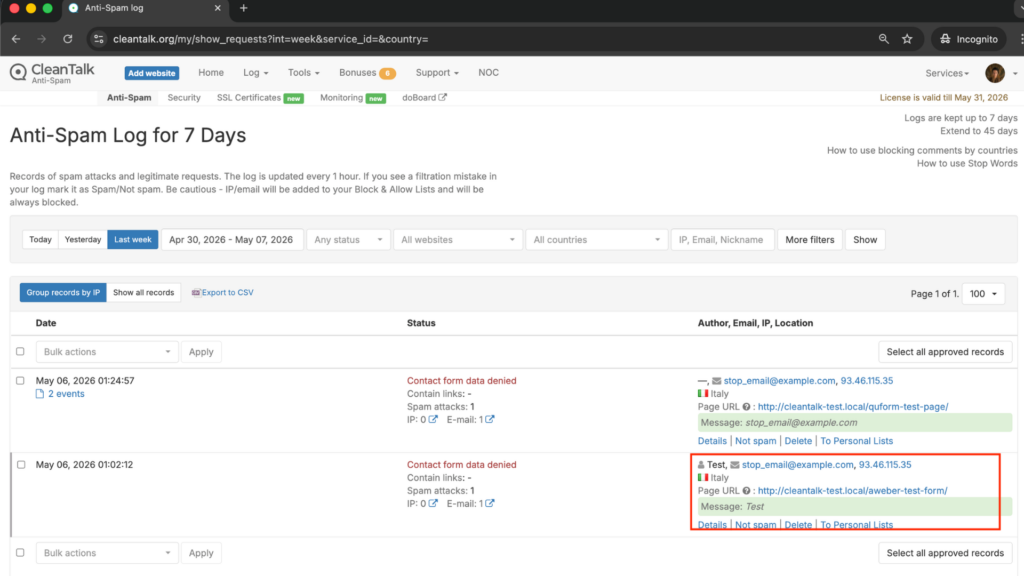
Task: Switch to Show all records
Action: (x=144, y=293)
